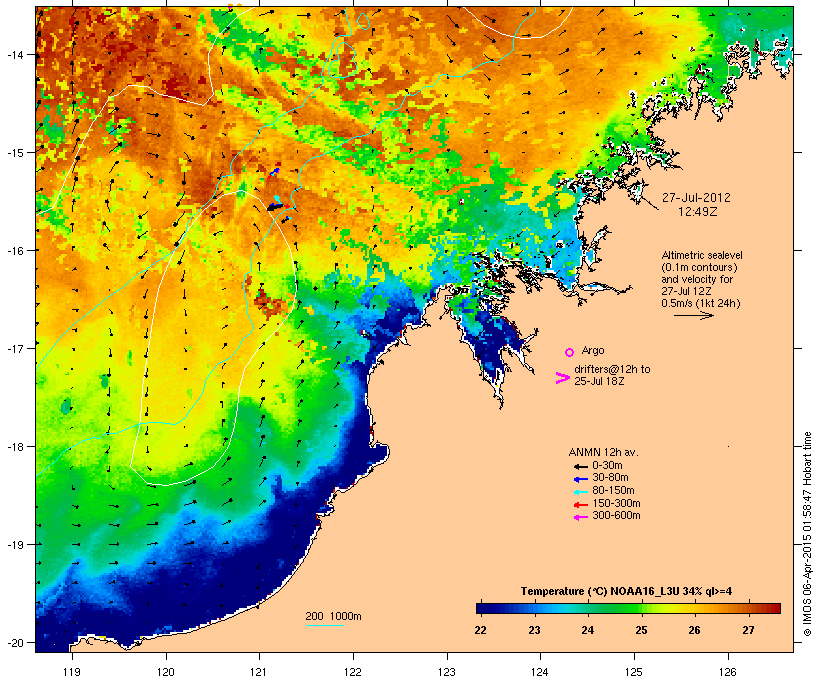
Task: Click the 200 1000m isobath label
Action: click(333, 616)
